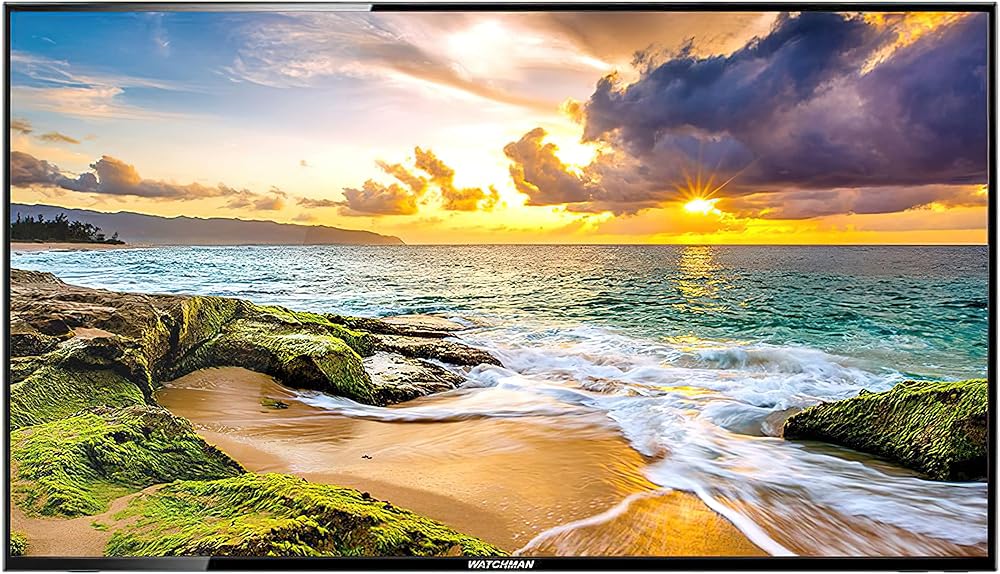Click the distant mountain headland
Screen dimensions: 1000x574
pos(250,230)
